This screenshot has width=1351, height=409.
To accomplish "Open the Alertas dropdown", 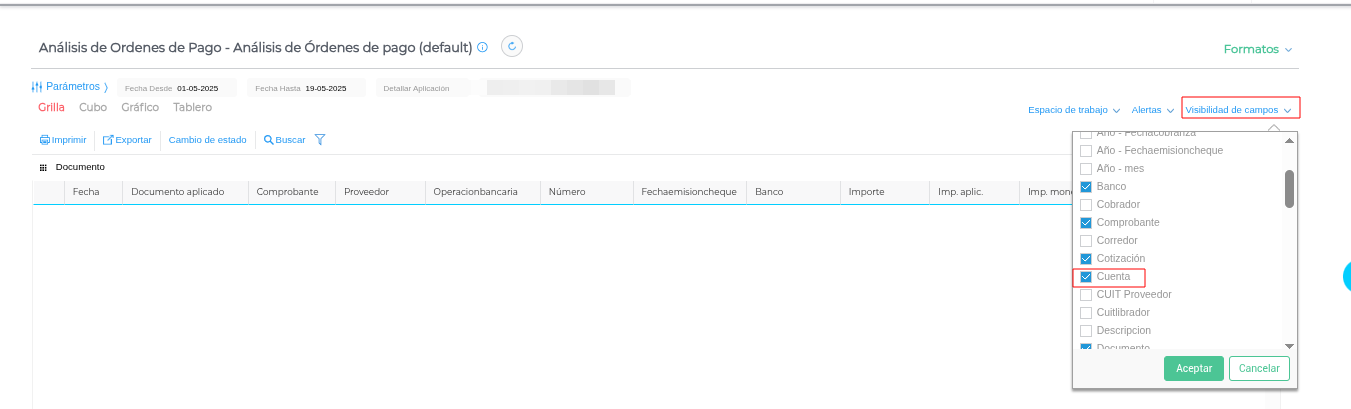I will 1152,110.
